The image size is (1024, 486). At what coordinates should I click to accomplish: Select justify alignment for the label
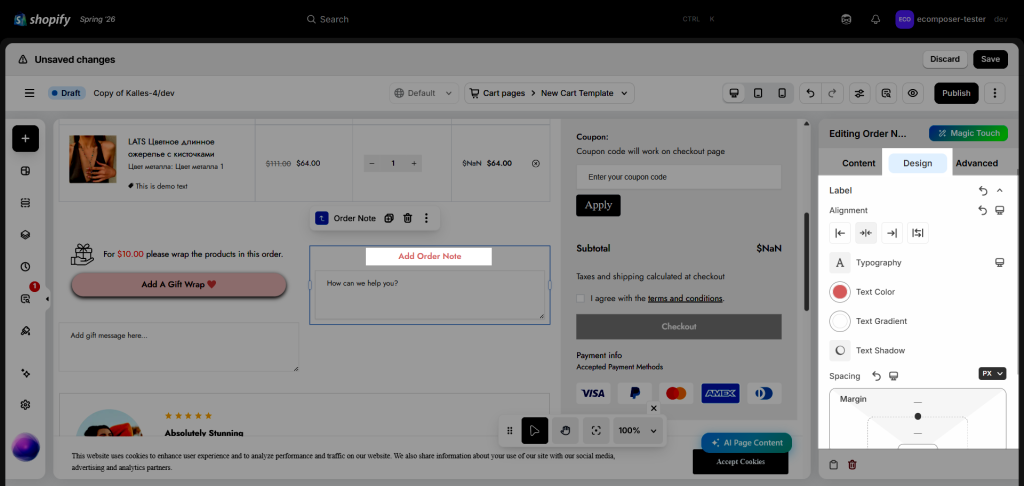(918, 233)
